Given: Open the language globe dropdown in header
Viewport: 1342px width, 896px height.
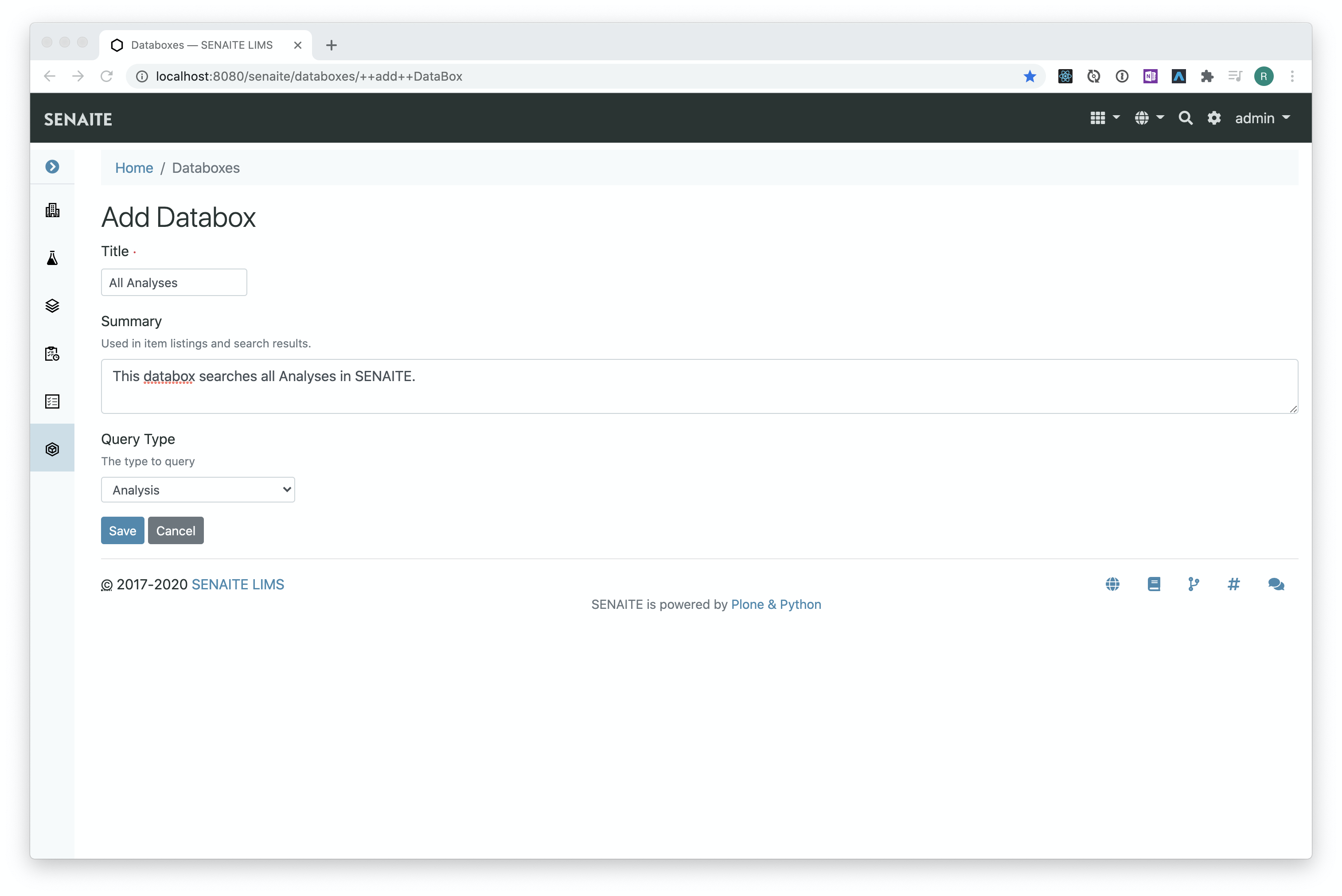Looking at the screenshot, I should click(1148, 118).
